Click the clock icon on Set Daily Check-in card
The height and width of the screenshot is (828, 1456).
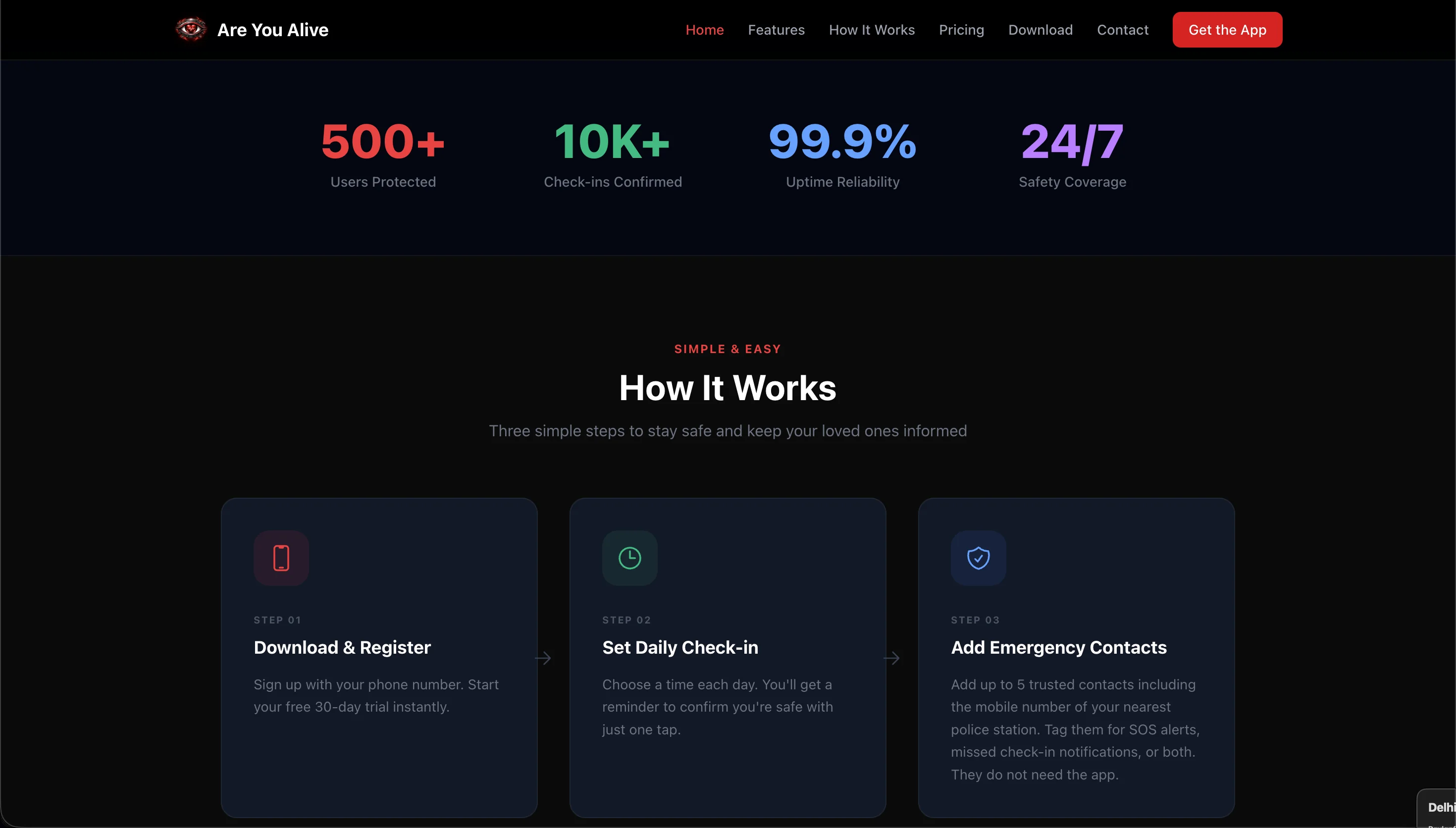coord(629,558)
